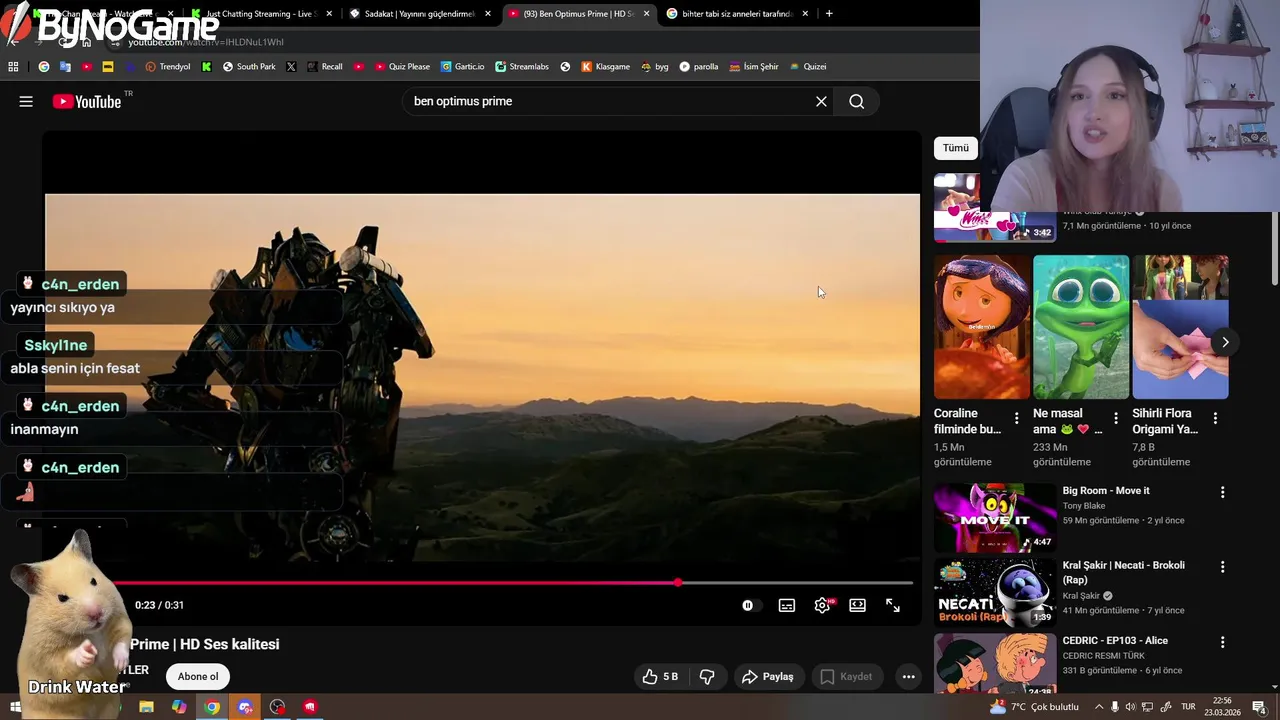Open the browser apps grid icon
Screen dimensions: 1280x720
(13, 67)
